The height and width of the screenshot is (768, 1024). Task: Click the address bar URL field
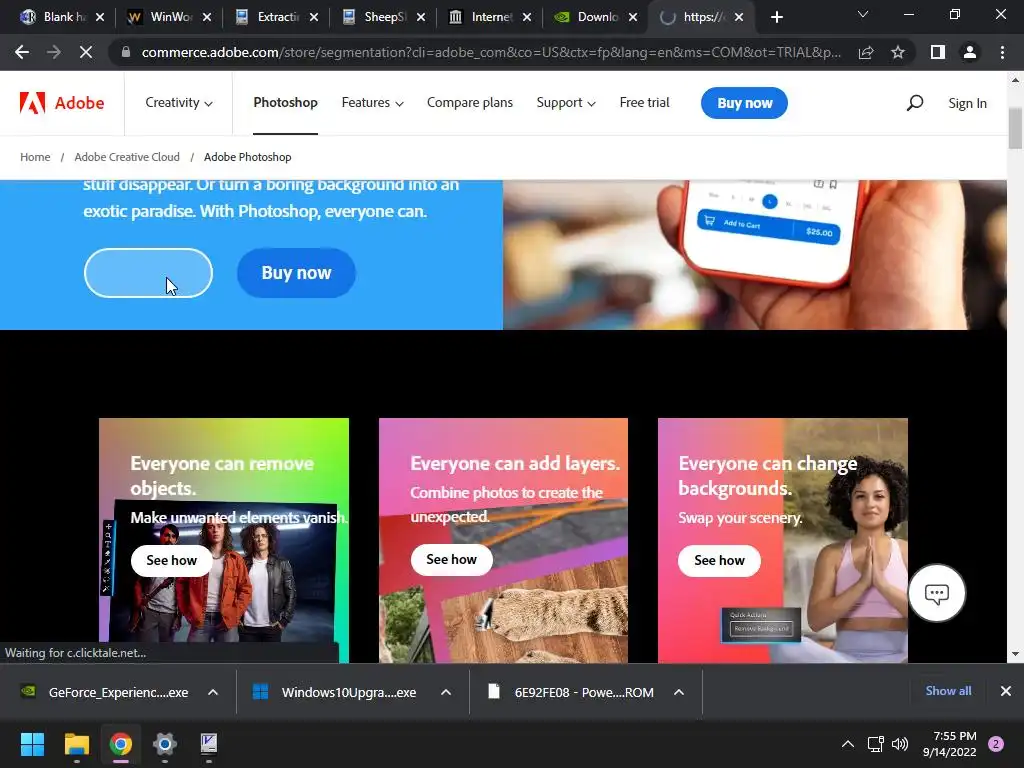click(x=491, y=52)
